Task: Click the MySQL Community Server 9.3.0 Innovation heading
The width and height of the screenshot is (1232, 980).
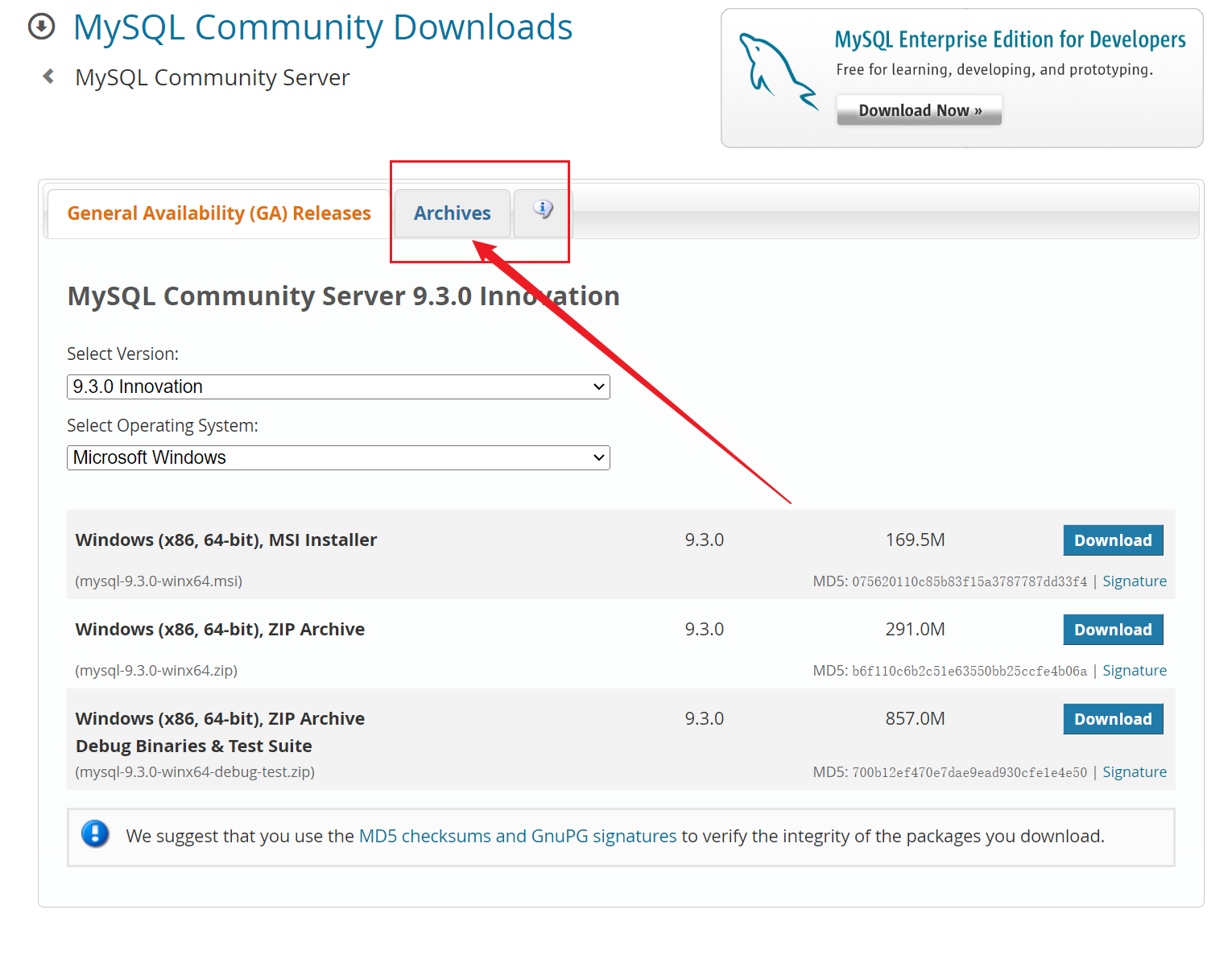Action: click(x=344, y=296)
